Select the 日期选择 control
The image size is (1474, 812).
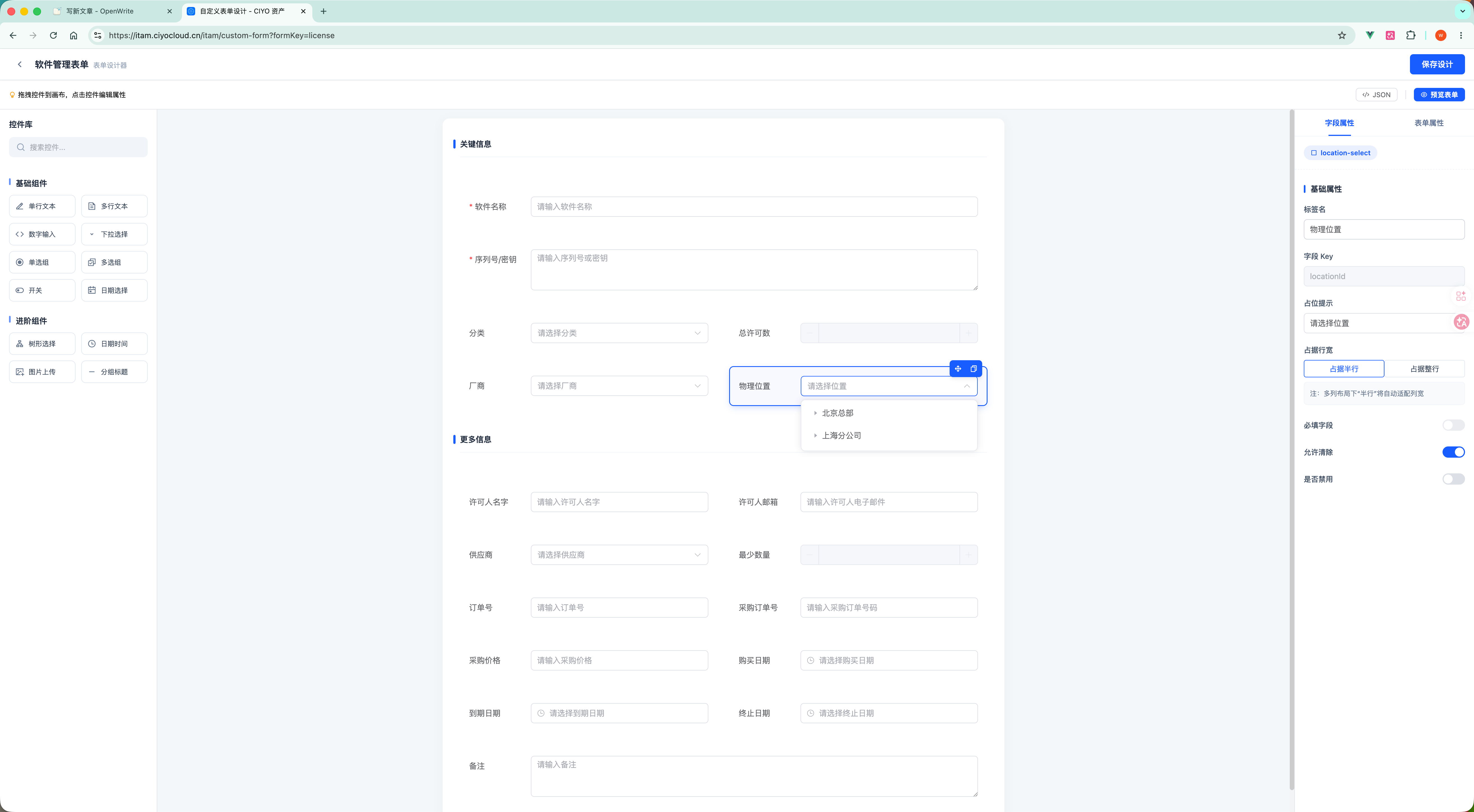[114, 290]
